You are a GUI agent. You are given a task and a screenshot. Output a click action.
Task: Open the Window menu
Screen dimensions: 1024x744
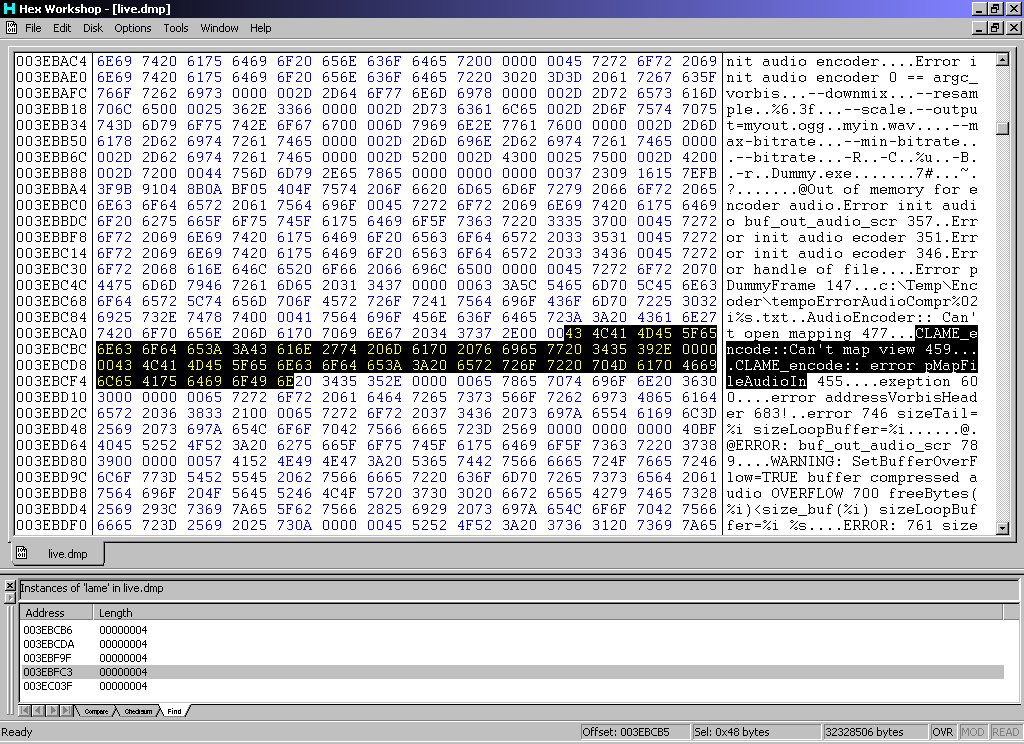219,28
